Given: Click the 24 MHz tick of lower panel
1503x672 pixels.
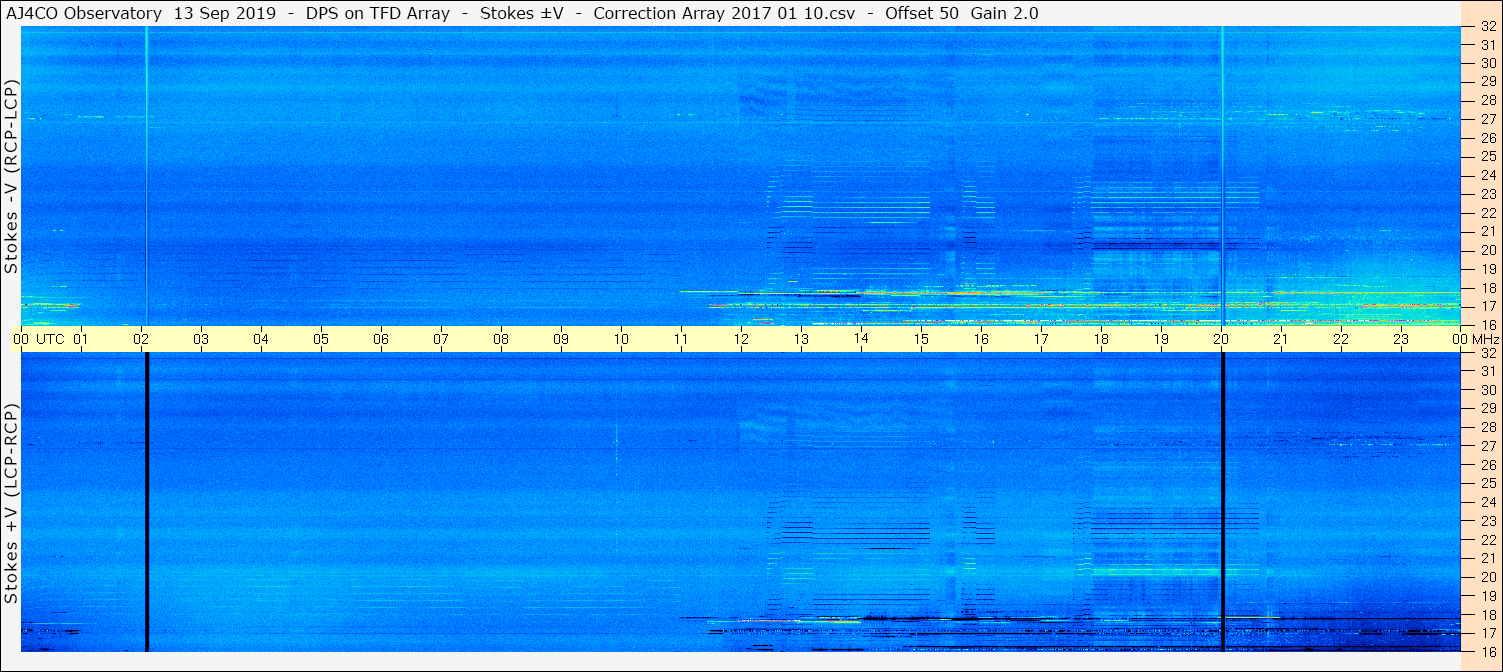Looking at the screenshot, I should 1487,502.
